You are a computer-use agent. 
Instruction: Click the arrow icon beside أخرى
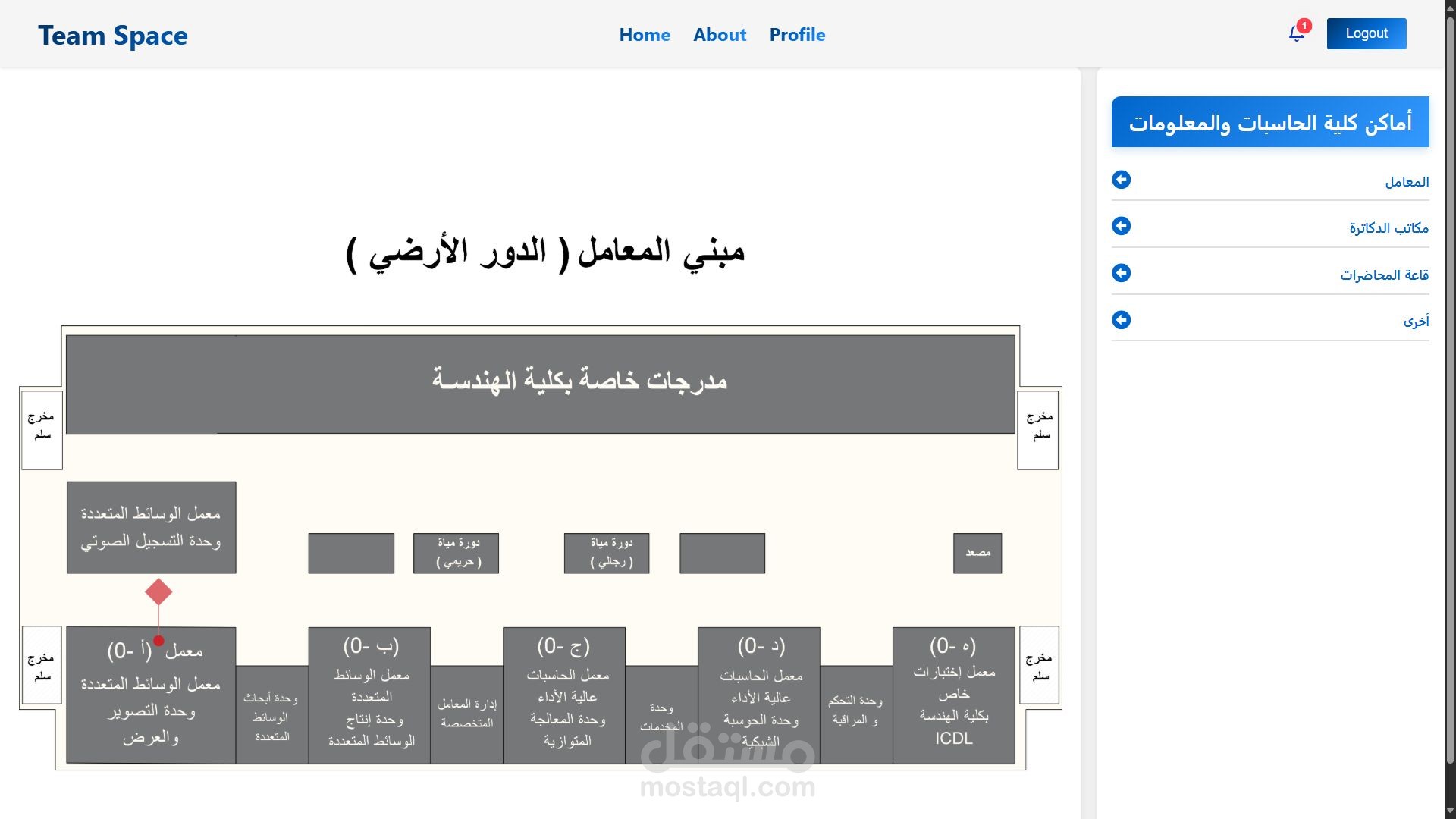1121,320
